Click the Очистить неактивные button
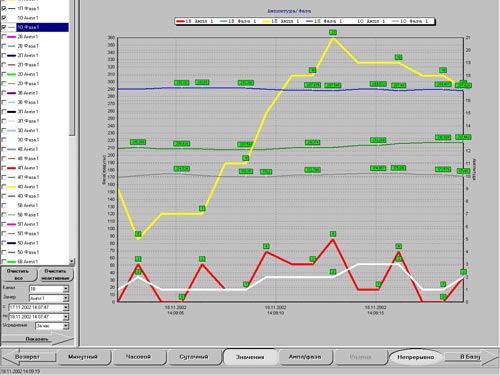Image resolution: width=500 pixels, height=375 pixels. (x=56, y=274)
